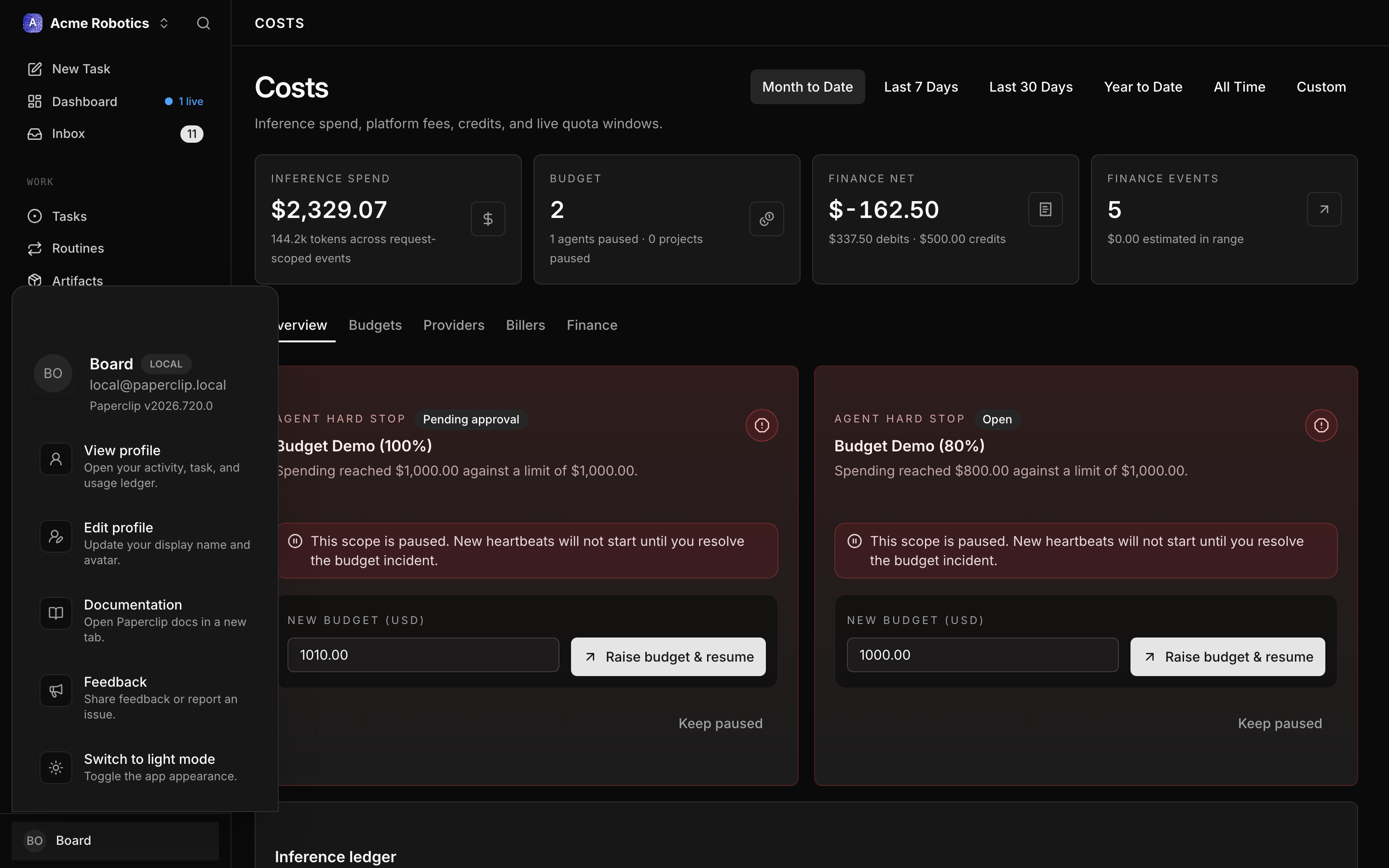Click the Documentation book icon
Image resolution: width=1389 pixels, height=868 pixels.
pyautogui.click(x=55, y=613)
